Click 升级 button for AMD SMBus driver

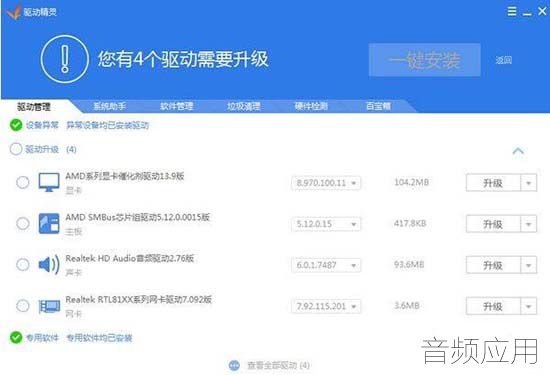(x=493, y=224)
